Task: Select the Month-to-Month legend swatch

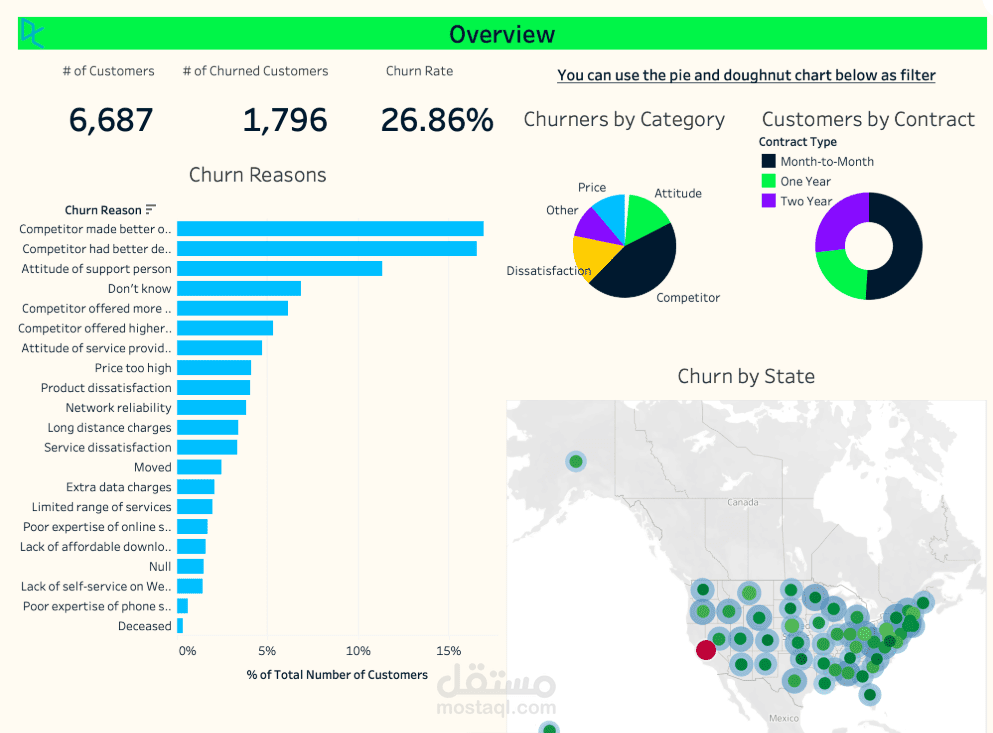Action: 768,161
